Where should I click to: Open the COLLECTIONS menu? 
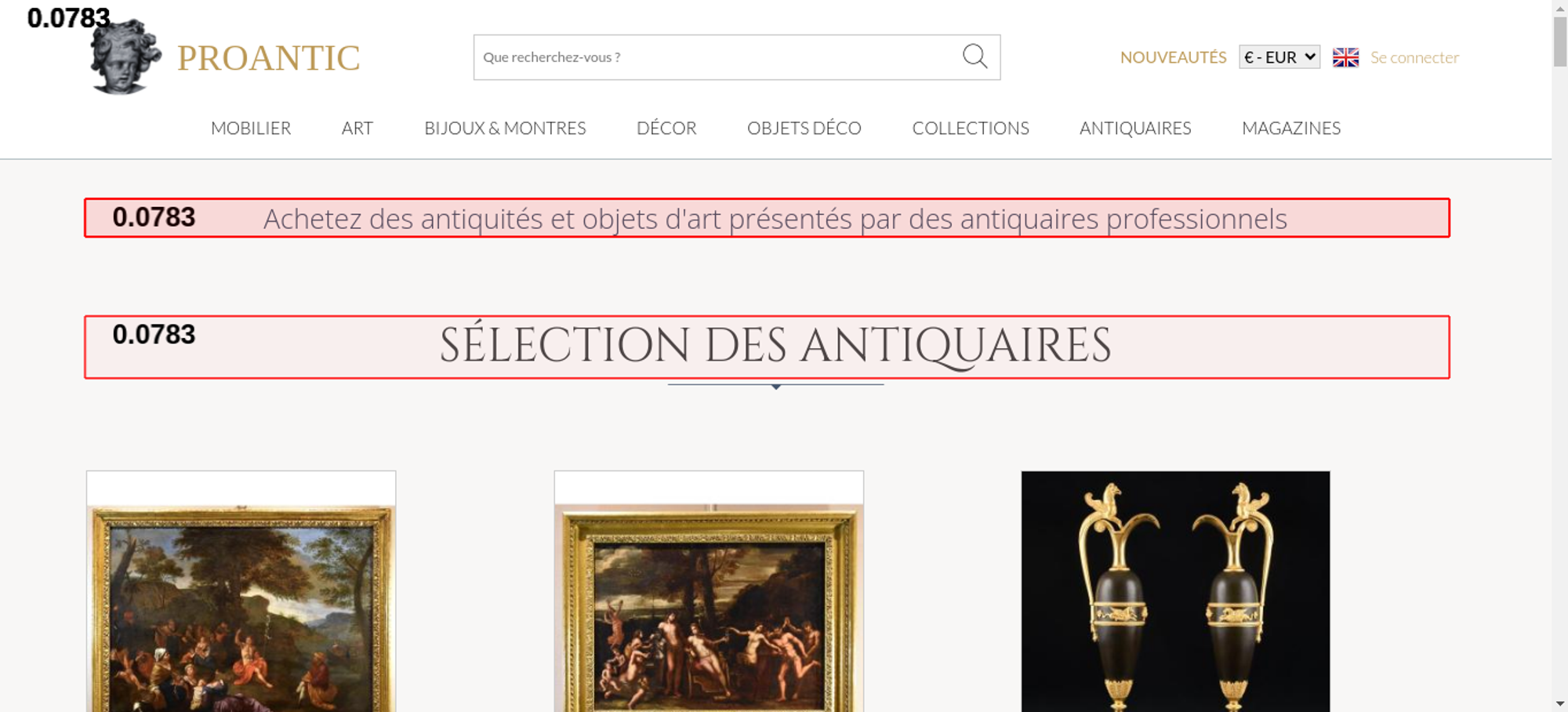971,128
